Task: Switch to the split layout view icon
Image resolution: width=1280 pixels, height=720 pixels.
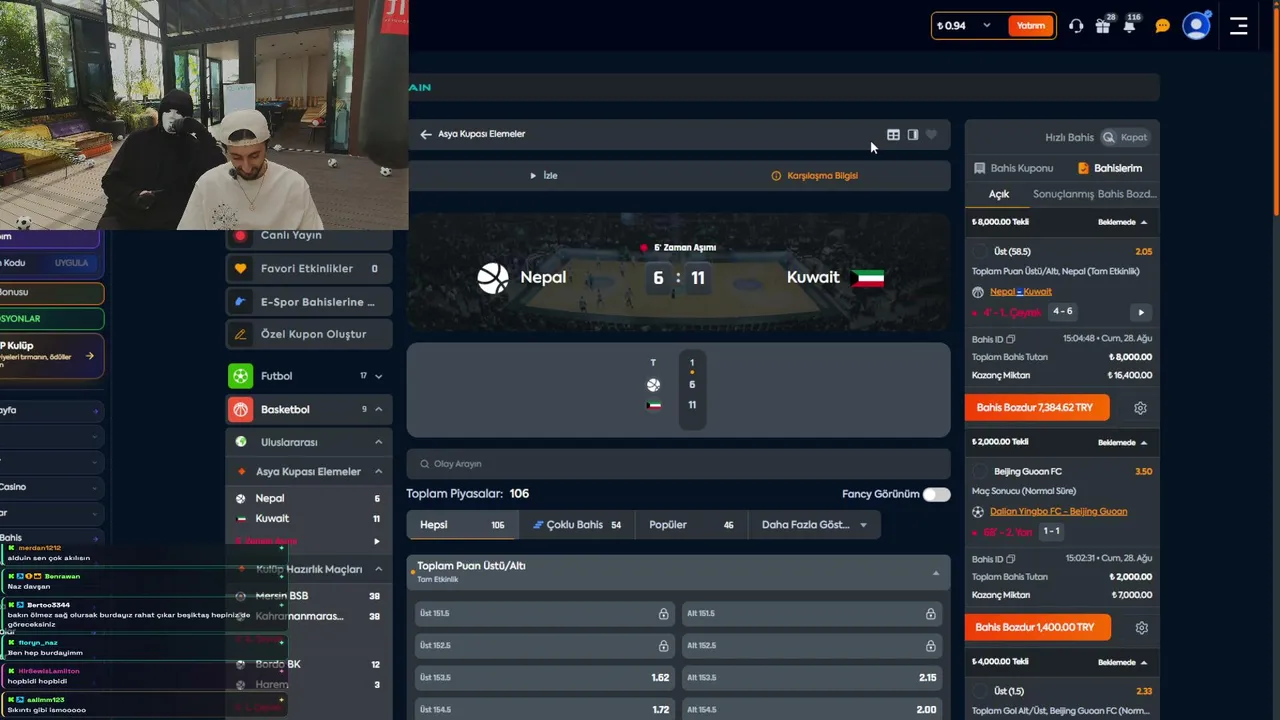Action: coord(913,135)
